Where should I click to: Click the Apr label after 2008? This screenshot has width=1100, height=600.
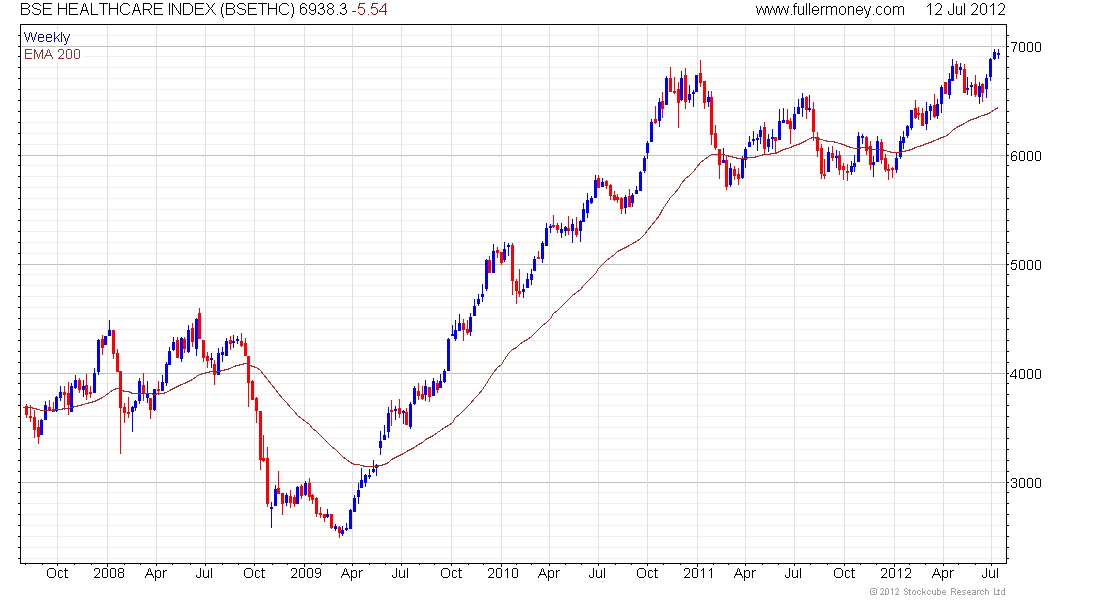click(156, 573)
